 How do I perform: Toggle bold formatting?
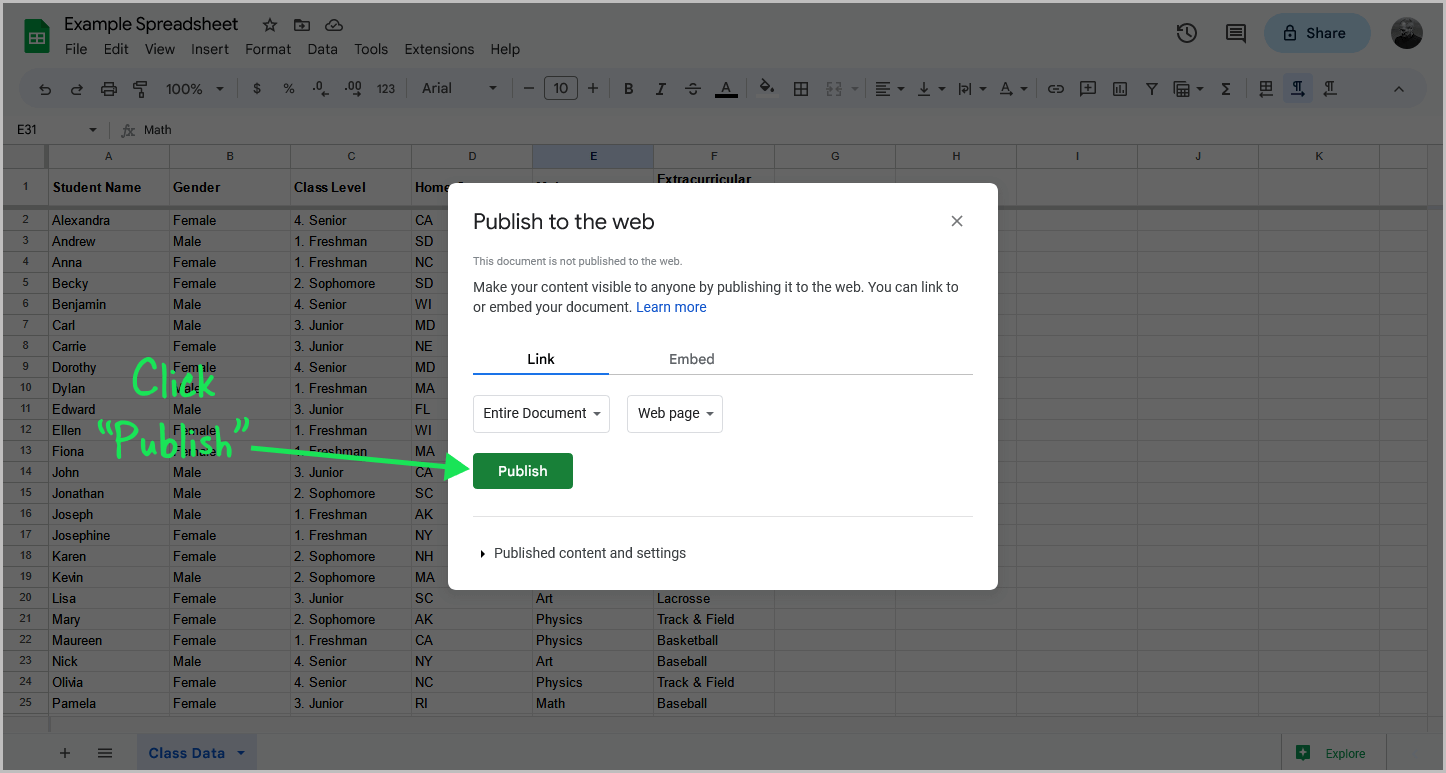[628, 88]
